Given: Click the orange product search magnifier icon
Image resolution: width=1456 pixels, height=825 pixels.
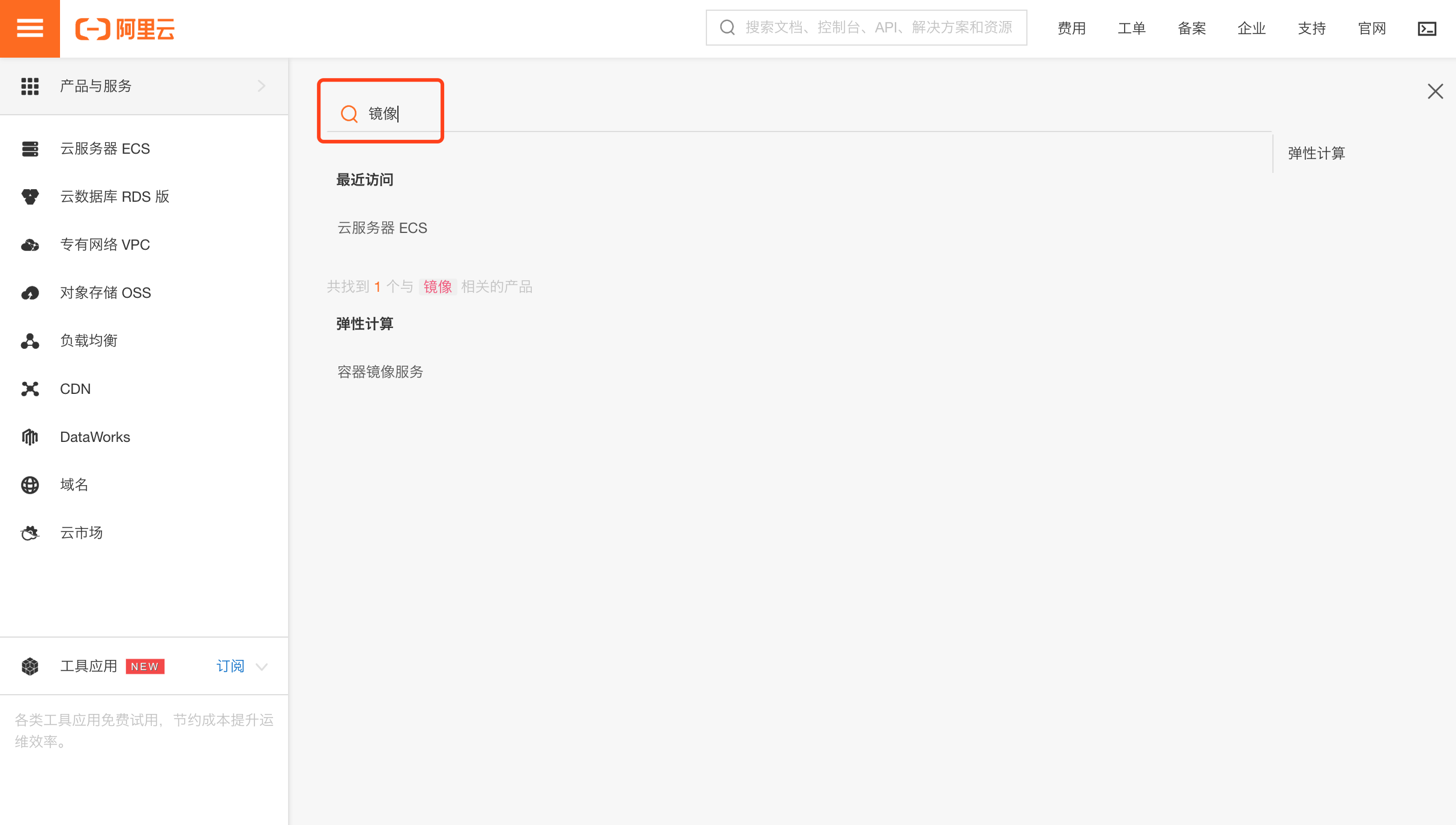Looking at the screenshot, I should 349,113.
